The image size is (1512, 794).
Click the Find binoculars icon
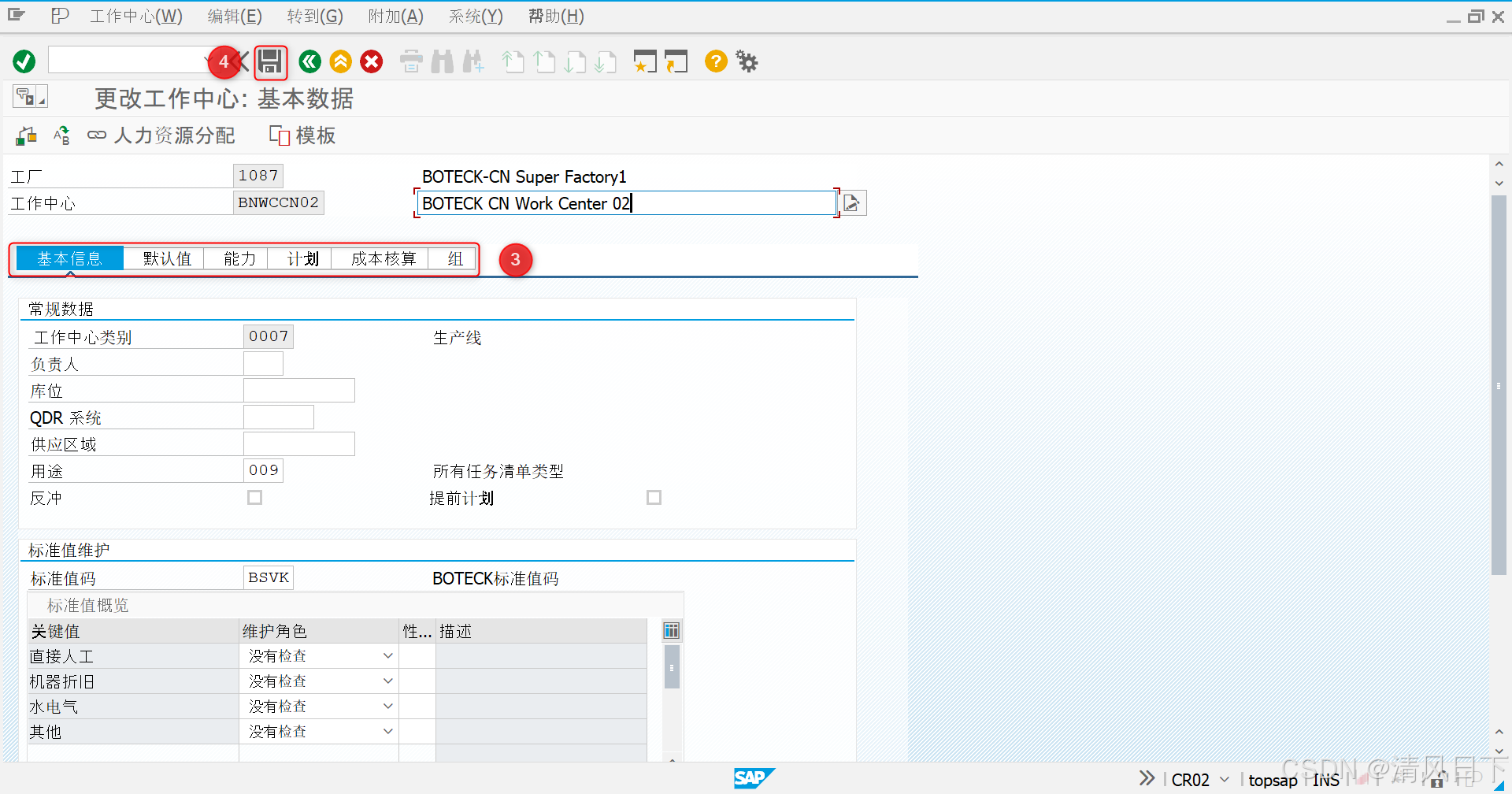click(x=443, y=61)
